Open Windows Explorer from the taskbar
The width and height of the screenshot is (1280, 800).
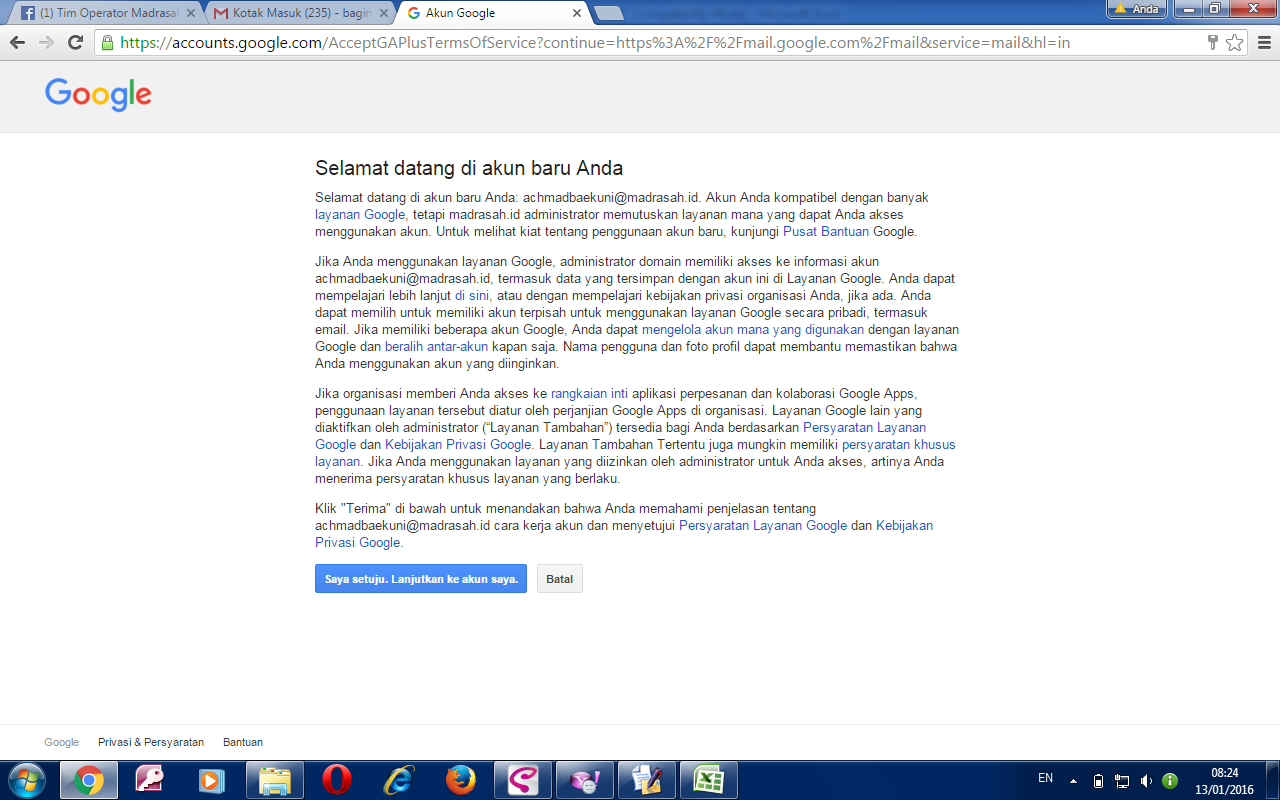pyautogui.click(x=274, y=780)
